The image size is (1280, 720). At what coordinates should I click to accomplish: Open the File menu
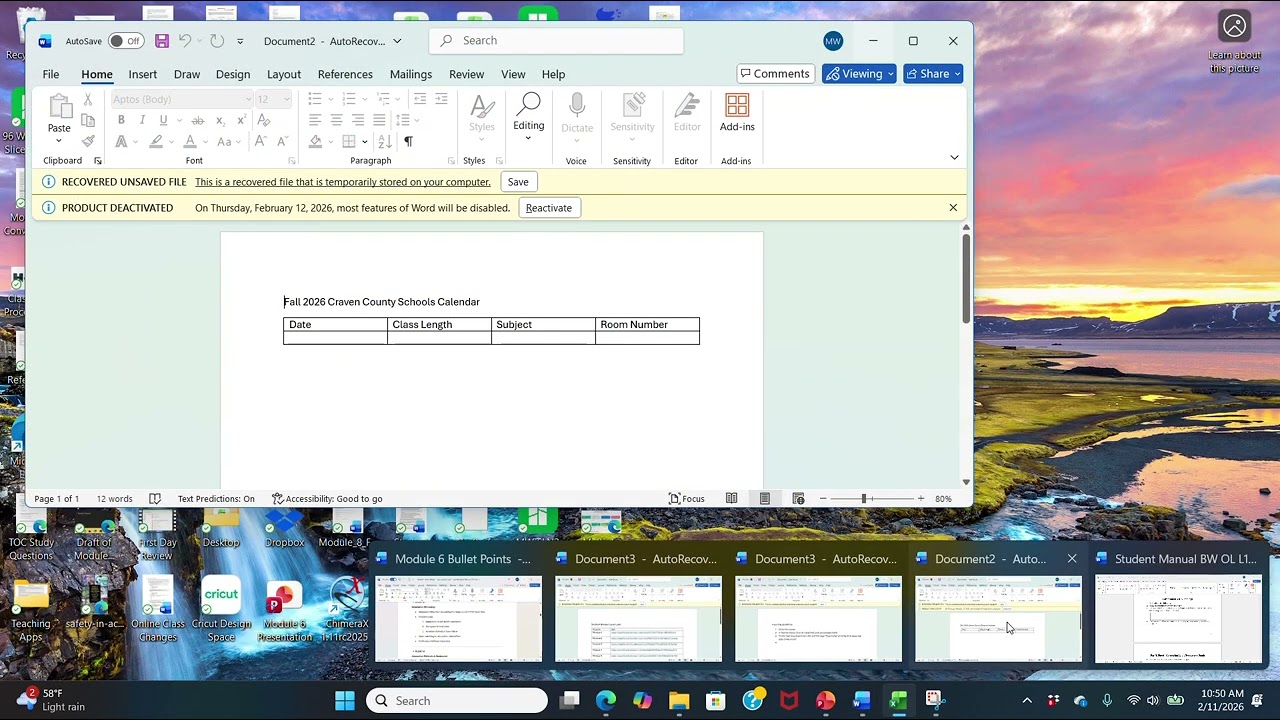coord(50,74)
